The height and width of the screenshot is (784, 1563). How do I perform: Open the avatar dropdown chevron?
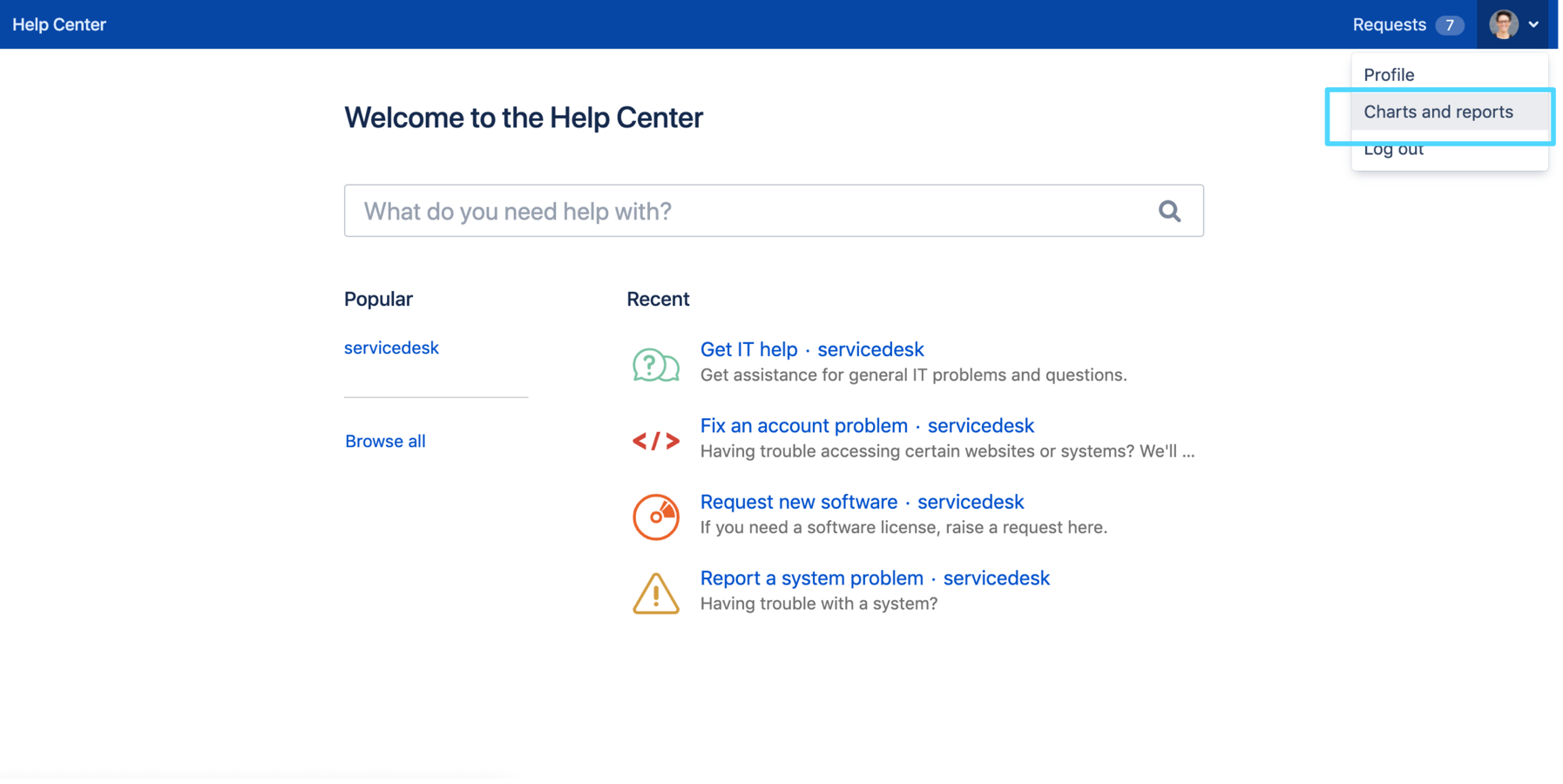1534,24
